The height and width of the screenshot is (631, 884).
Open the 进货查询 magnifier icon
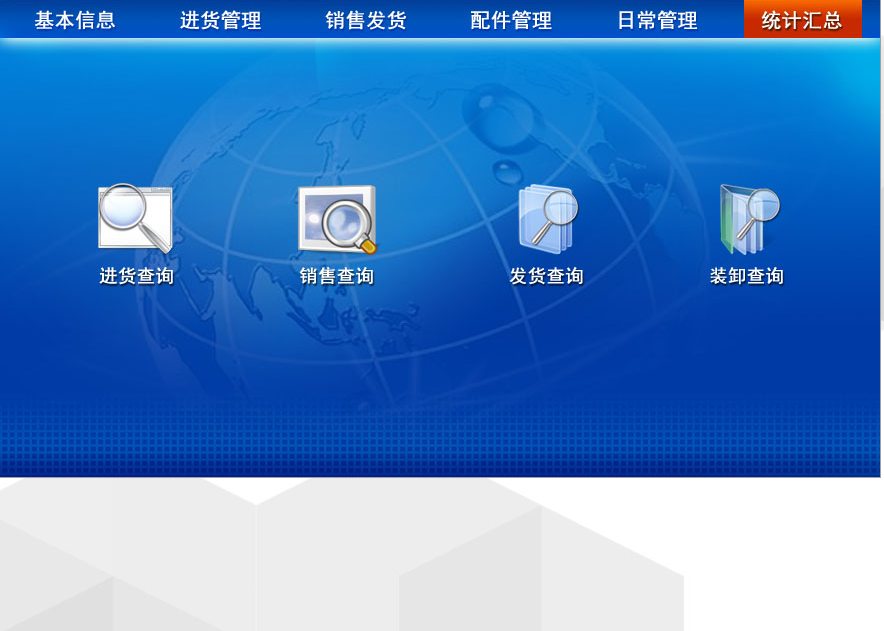pos(135,218)
